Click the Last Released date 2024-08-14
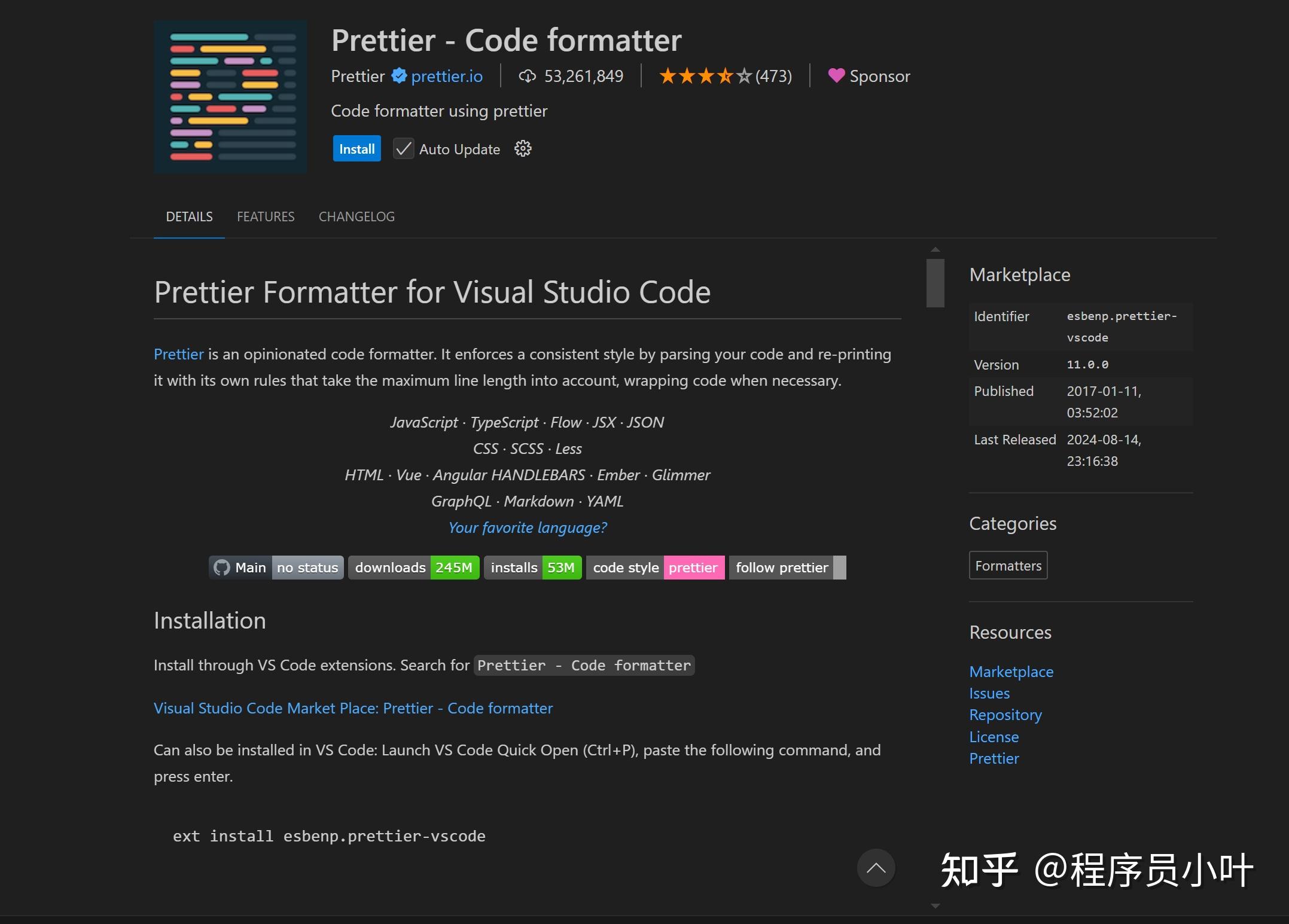Image resolution: width=1289 pixels, height=924 pixels. 1104,450
